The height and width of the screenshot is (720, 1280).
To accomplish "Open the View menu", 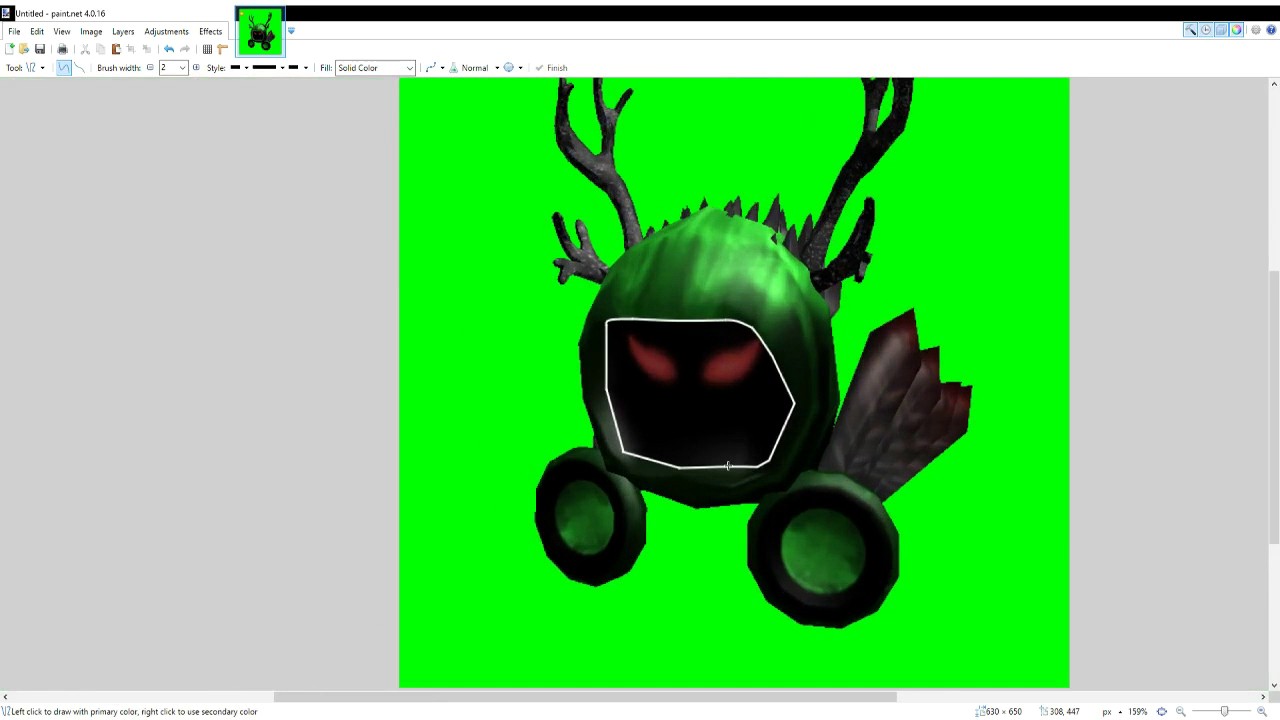I will point(62,31).
